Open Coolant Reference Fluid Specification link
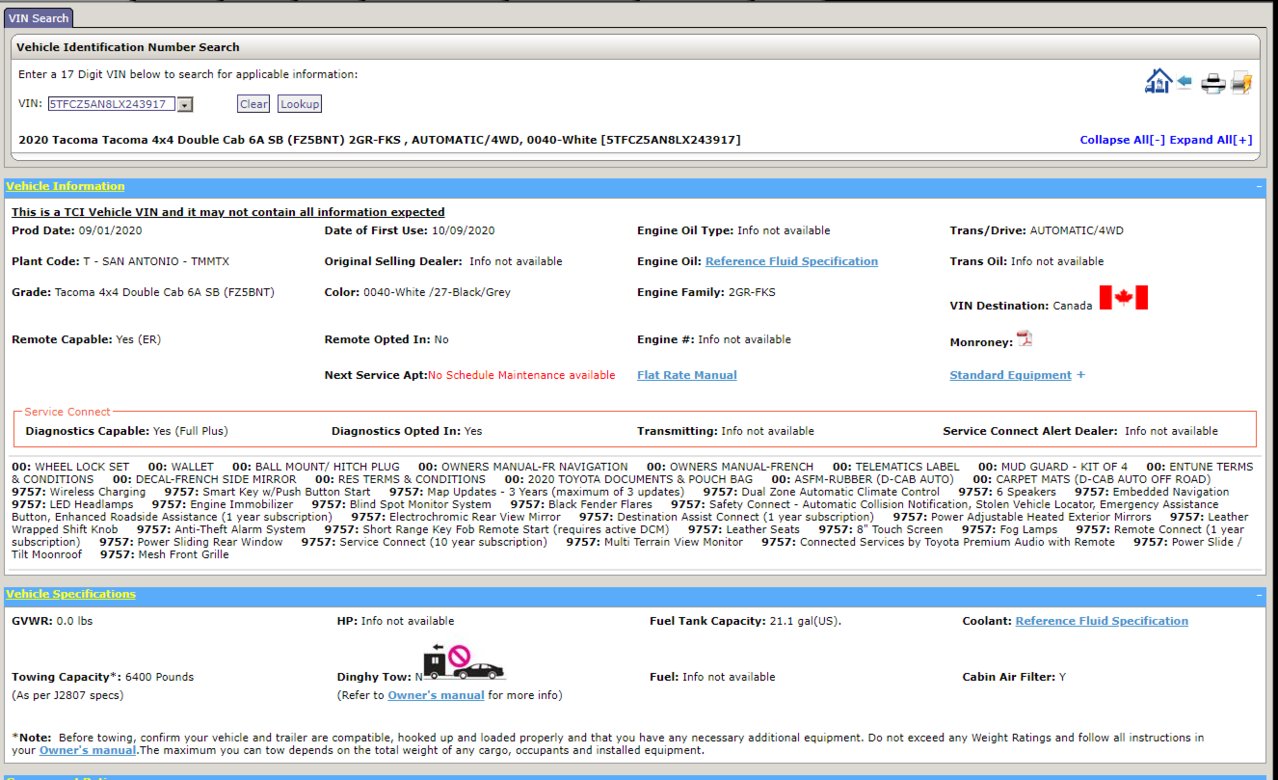The width and height of the screenshot is (1278, 780). pyautogui.click(x=1102, y=621)
